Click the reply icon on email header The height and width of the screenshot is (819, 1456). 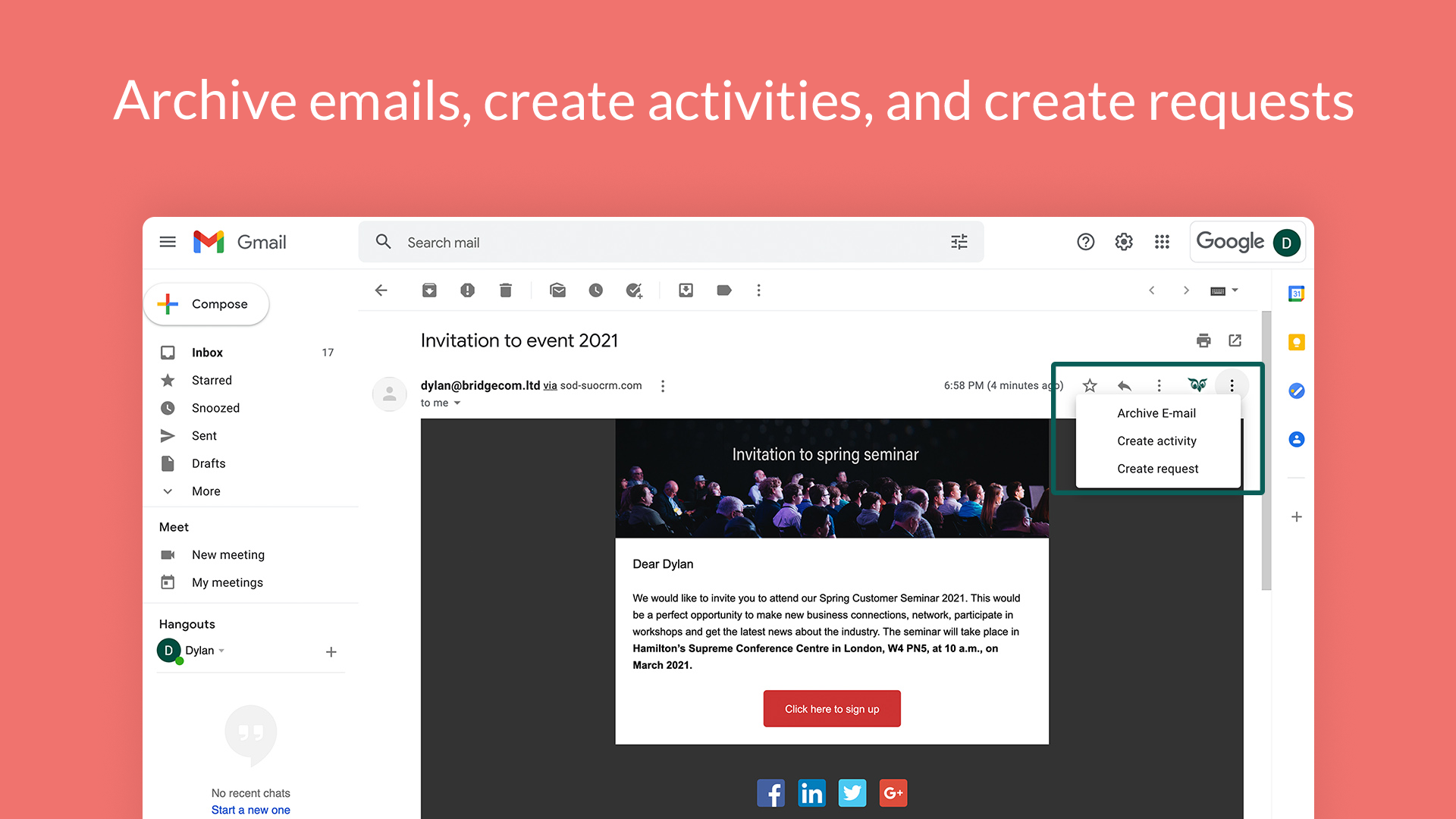coord(1122,384)
